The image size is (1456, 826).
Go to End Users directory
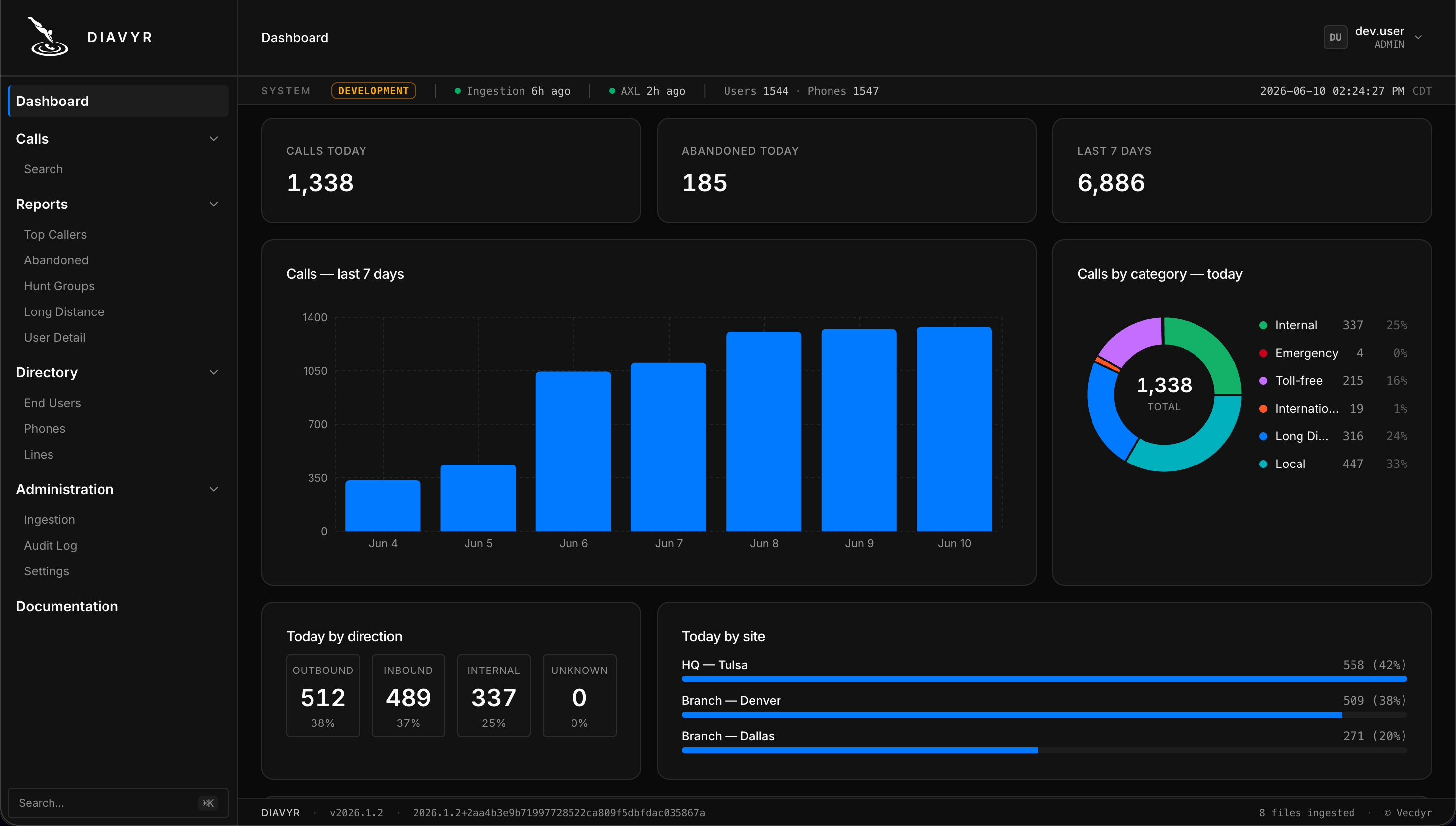(x=52, y=403)
